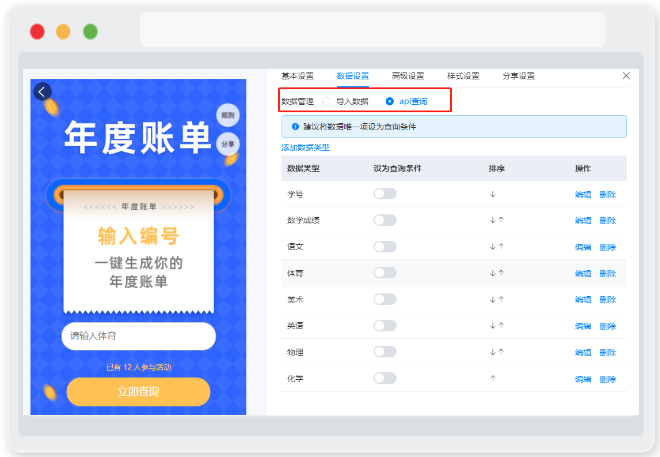
Task: Select the api查询 radio option
Action: point(390,101)
